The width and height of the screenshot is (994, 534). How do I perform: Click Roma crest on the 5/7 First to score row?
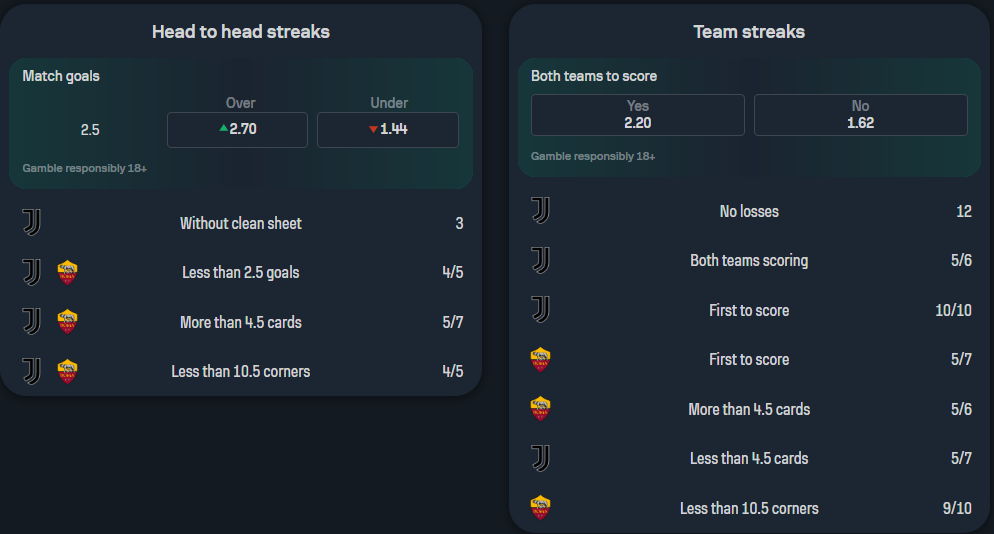coord(540,359)
